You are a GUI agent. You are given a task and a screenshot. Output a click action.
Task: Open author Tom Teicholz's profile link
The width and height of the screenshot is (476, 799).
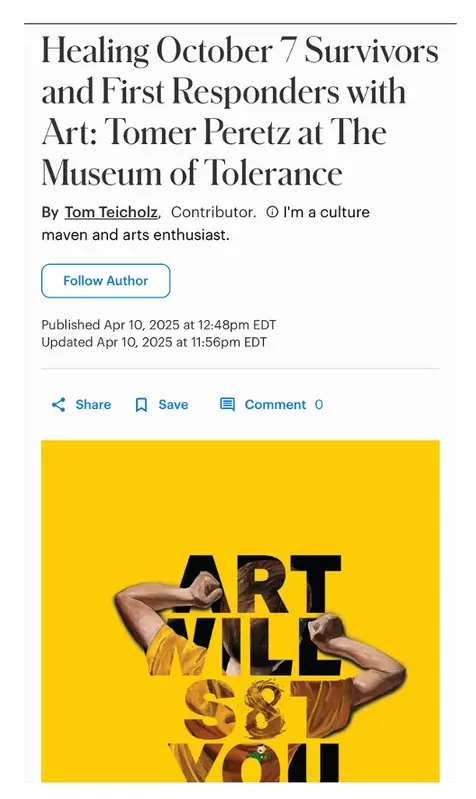point(111,212)
